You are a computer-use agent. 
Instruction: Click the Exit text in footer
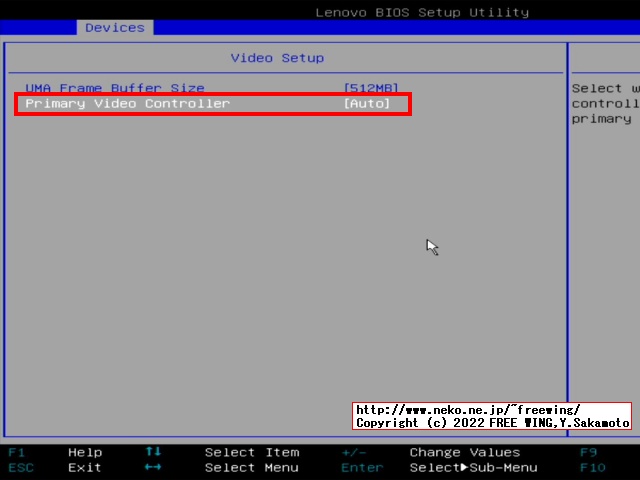tap(85, 467)
